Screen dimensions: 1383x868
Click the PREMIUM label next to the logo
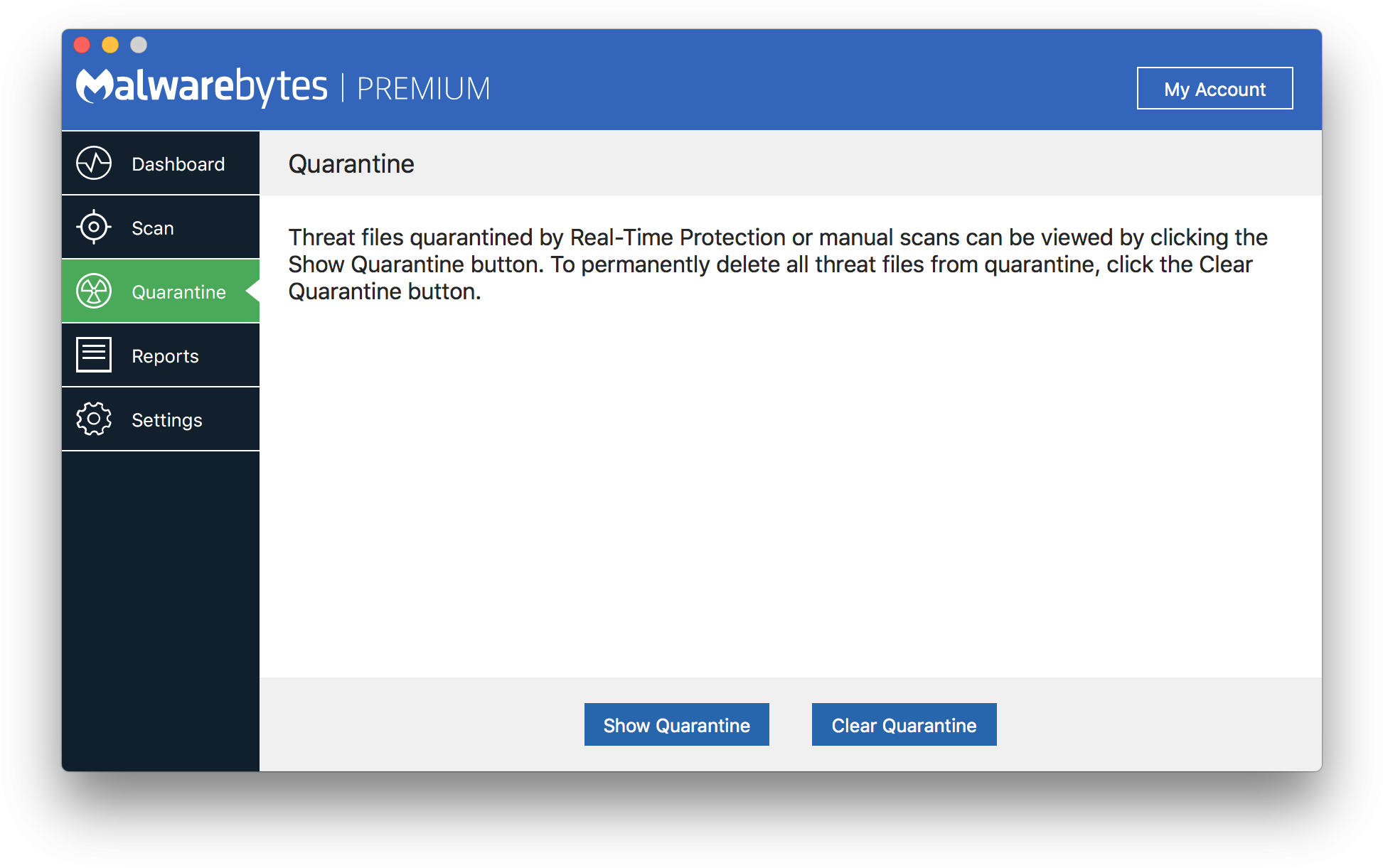click(x=423, y=87)
